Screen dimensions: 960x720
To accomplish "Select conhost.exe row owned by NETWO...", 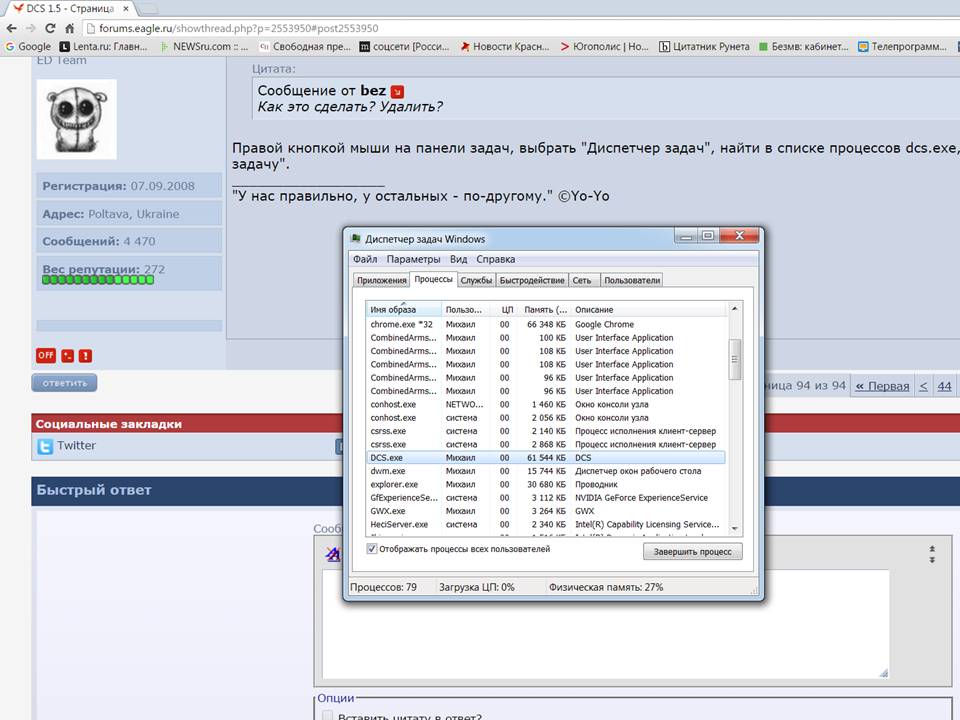I will pos(546,405).
